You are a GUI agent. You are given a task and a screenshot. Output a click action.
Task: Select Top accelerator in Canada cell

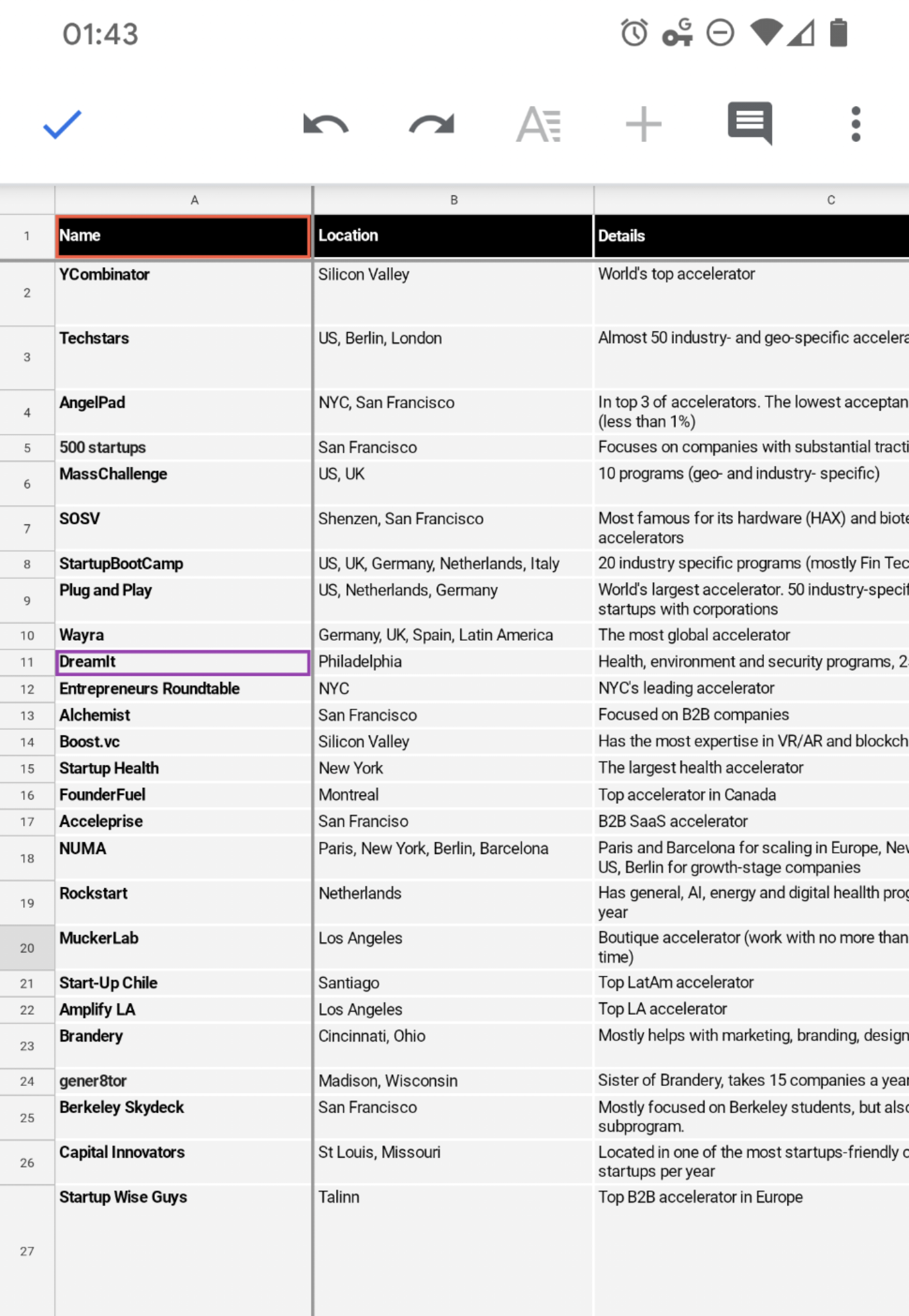[752, 795]
